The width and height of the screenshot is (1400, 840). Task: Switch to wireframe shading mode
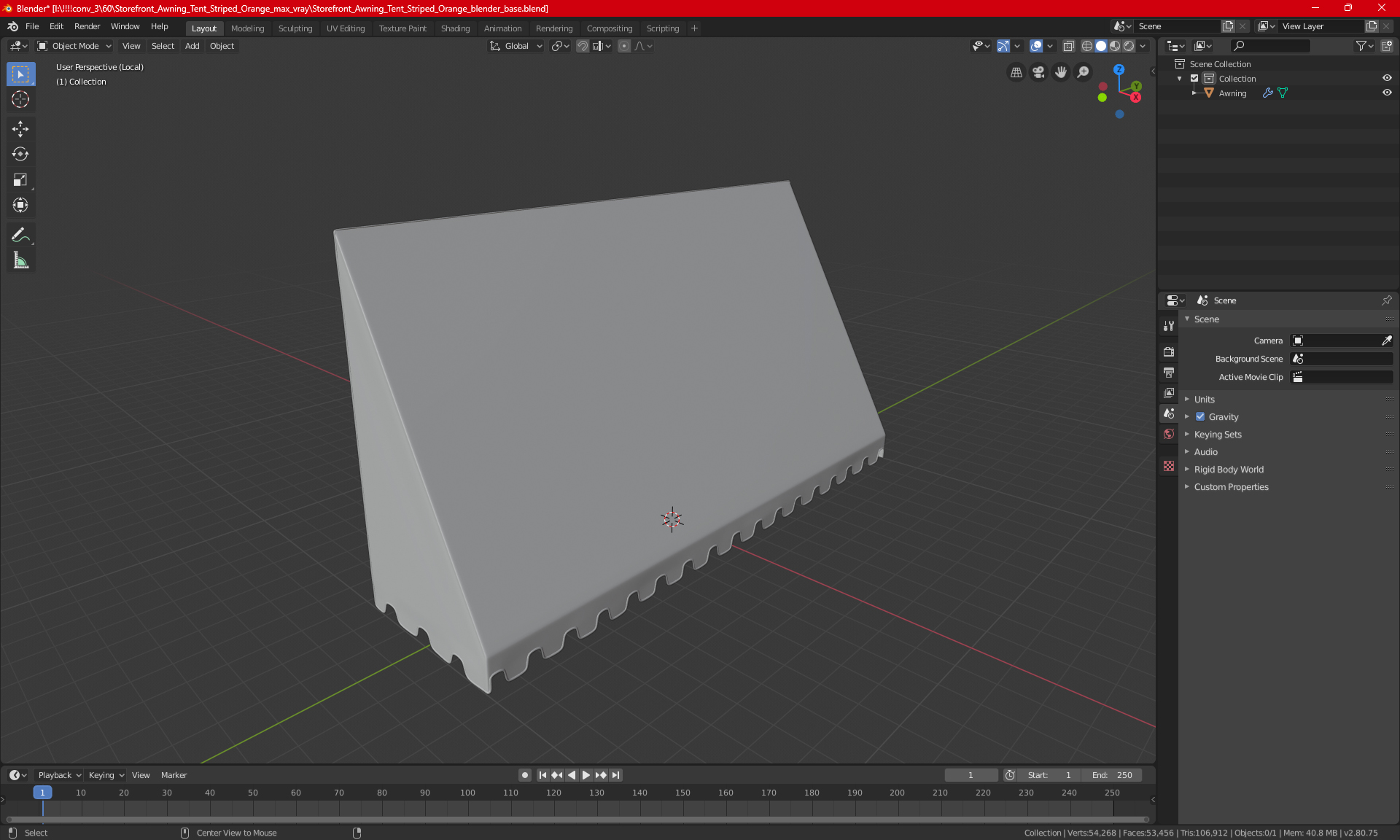pyautogui.click(x=1087, y=46)
